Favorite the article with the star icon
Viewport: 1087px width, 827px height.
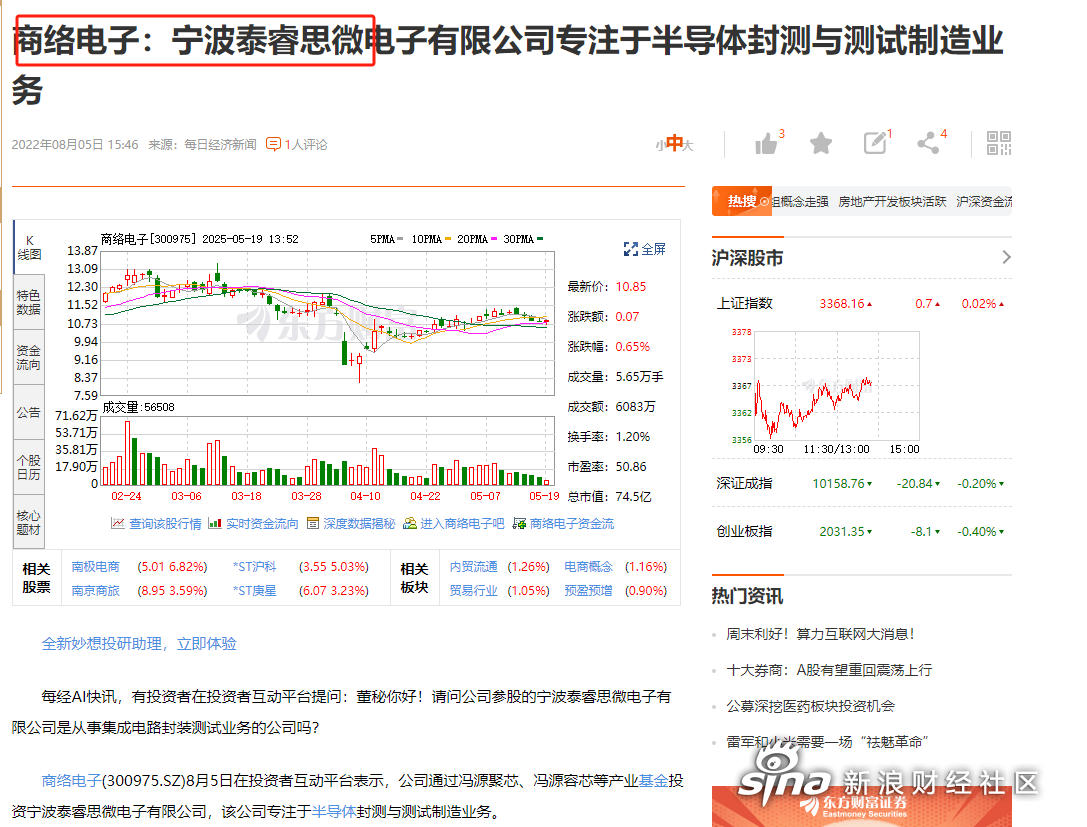click(x=821, y=143)
